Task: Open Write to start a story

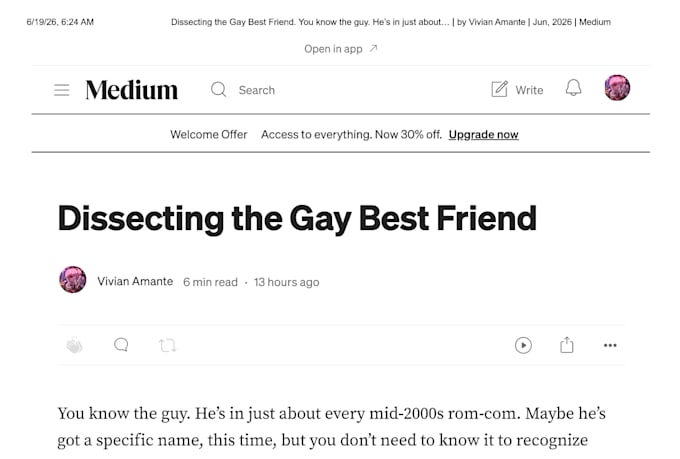Action: click(x=517, y=89)
